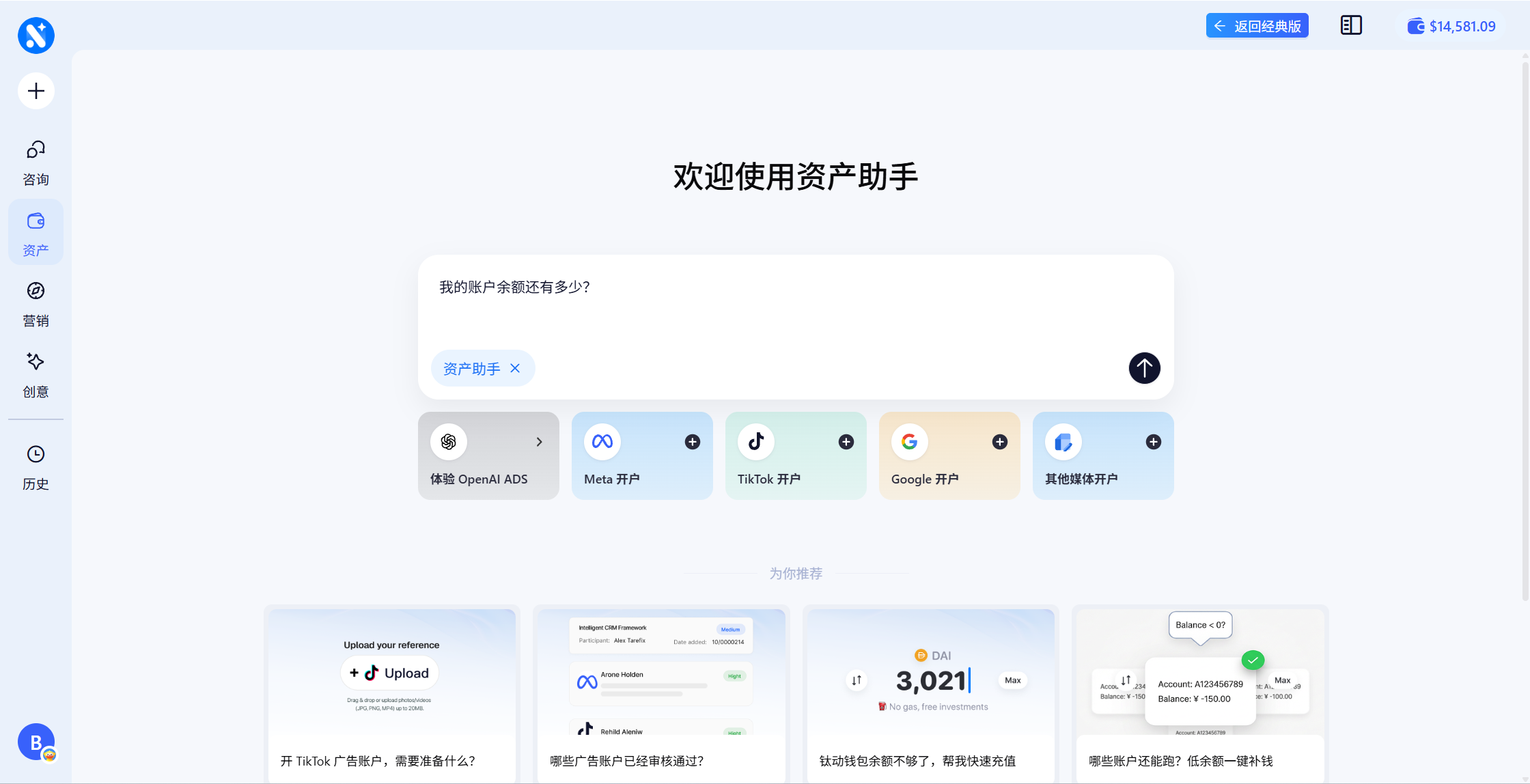Click plus on 其他媒体开户 card
The image size is (1530, 784).
coord(1153,442)
